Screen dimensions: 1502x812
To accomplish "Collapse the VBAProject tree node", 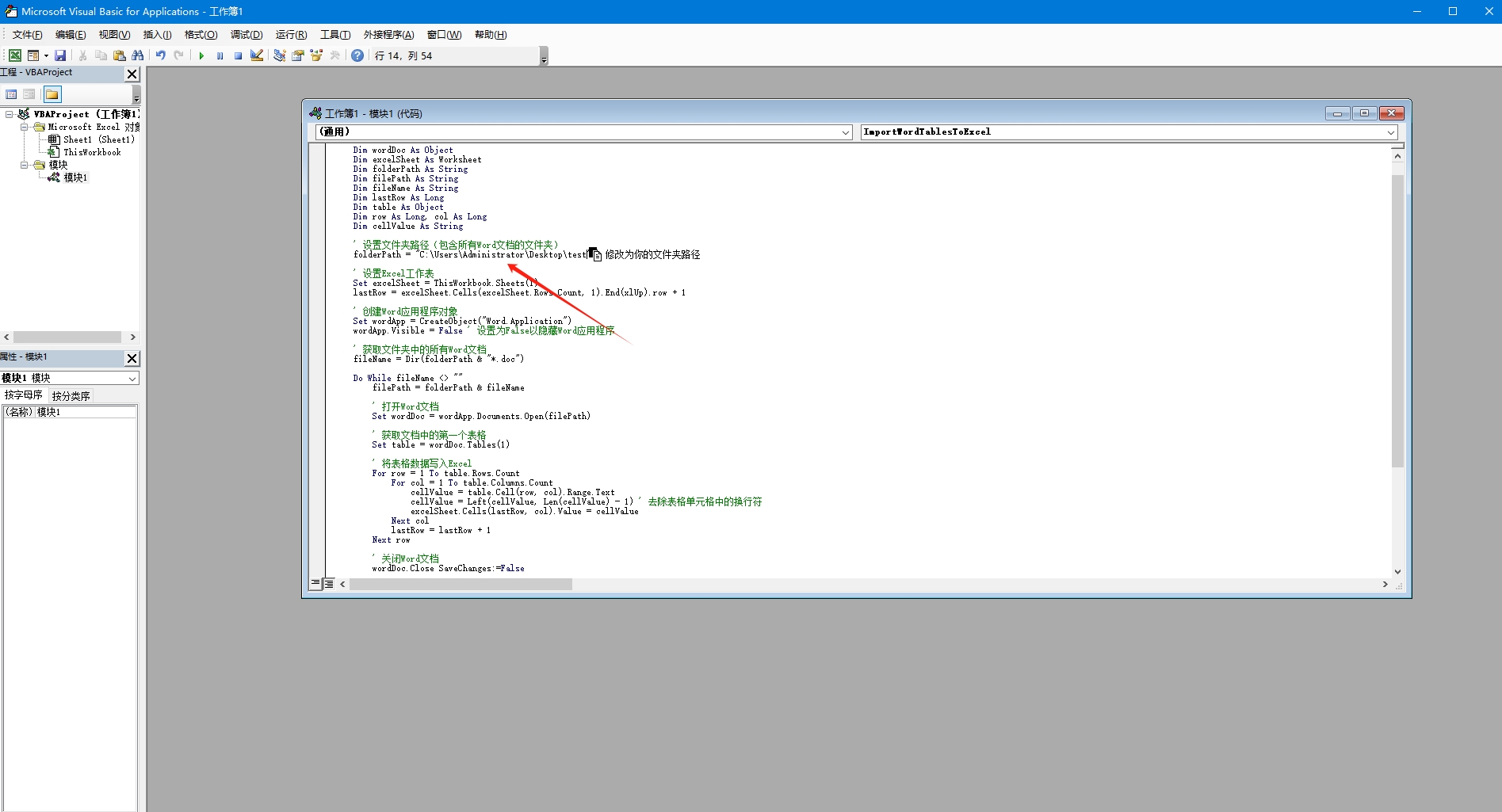I will [x=10, y=114].
